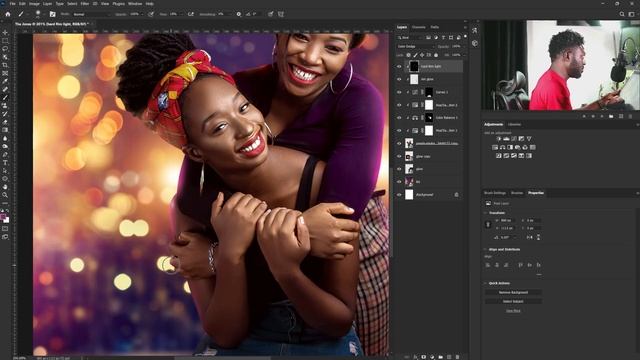This screenshot has width=640, height=360.
Task: Toggle visibility of bg layer
Action: coord(399,182)
